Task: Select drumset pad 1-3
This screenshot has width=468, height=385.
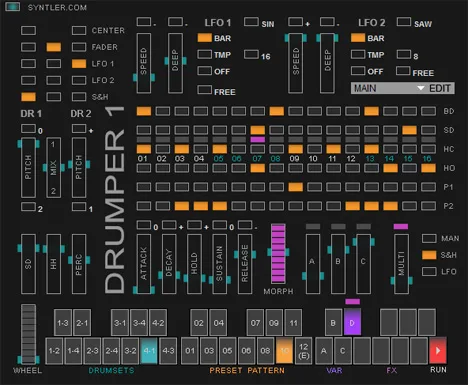Action: point(63,322)
